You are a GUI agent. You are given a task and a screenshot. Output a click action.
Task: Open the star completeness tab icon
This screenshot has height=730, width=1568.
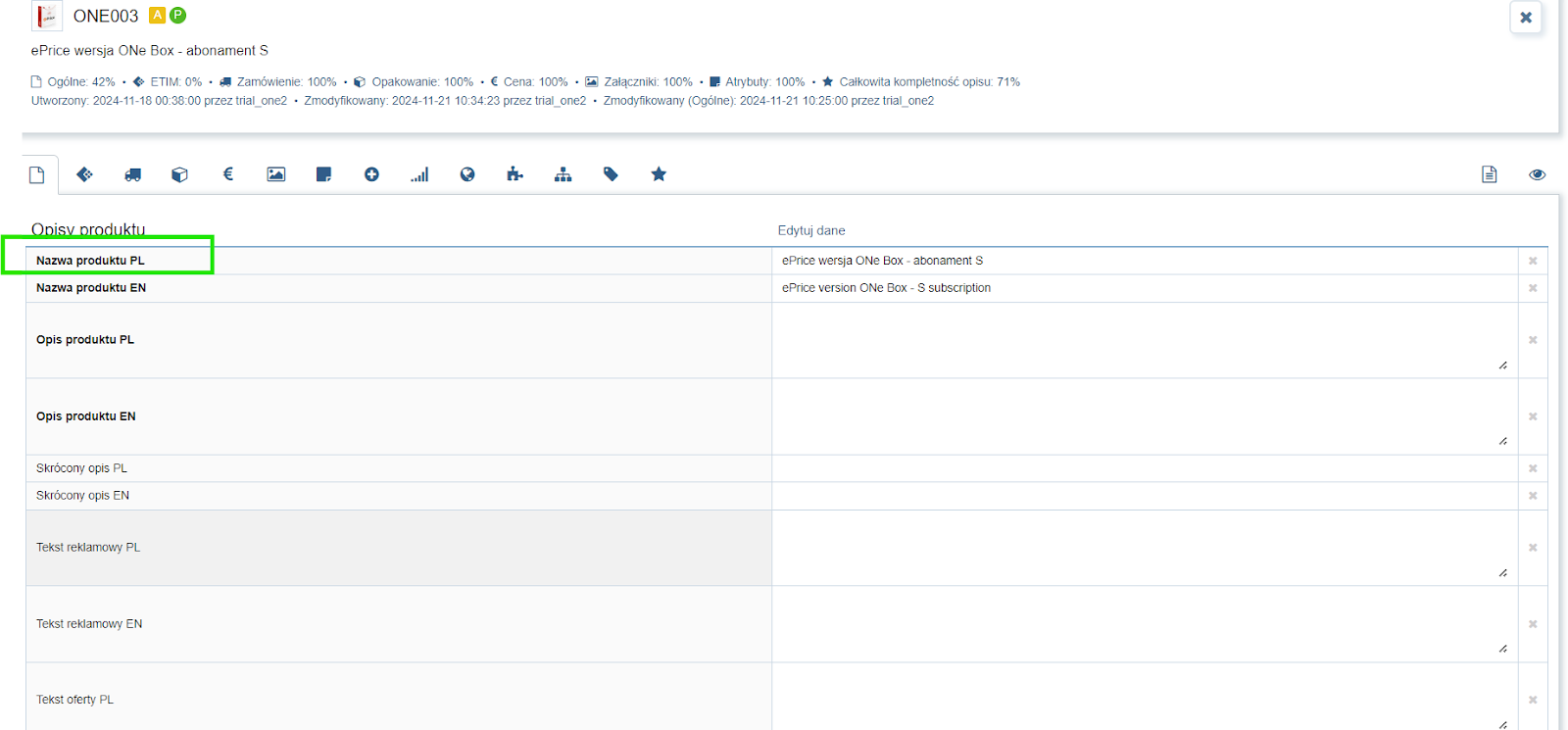click(659, 174)
